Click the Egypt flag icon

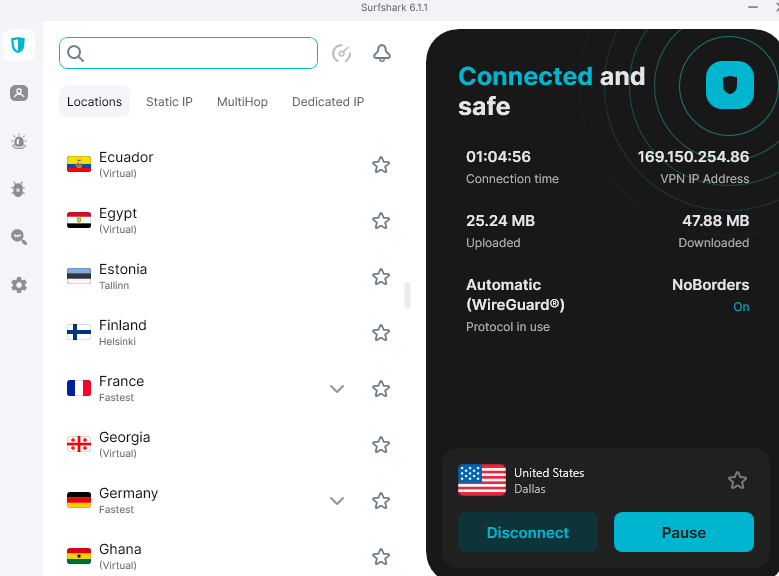79,220
